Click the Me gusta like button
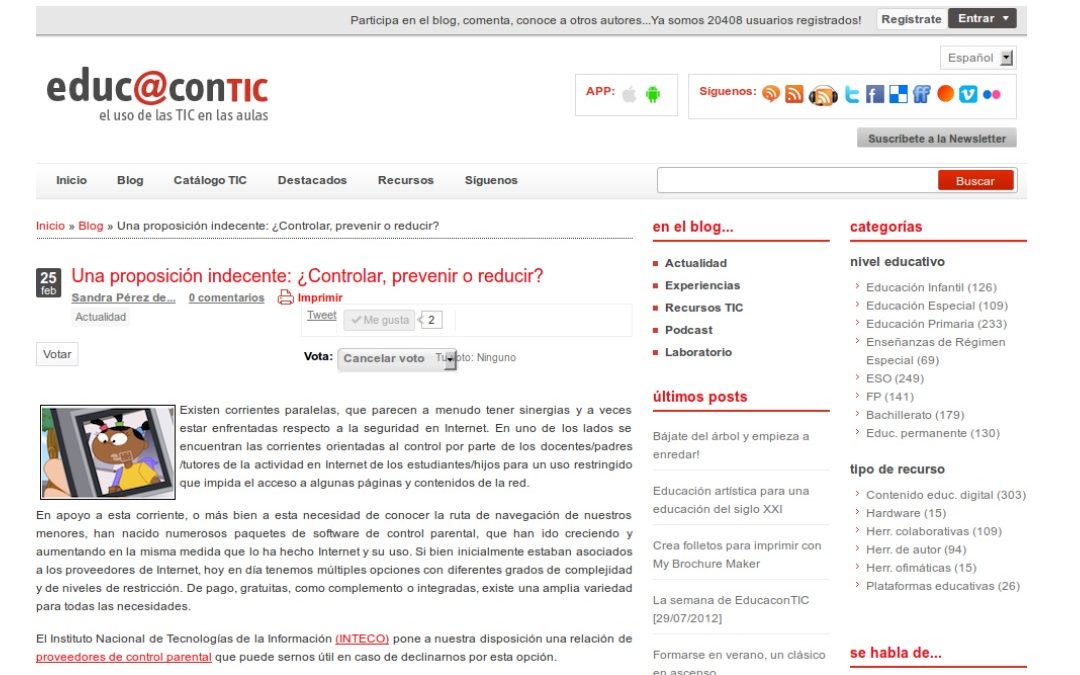The width and height of the screenshot is (1080, 675). (x=380, y=320)
